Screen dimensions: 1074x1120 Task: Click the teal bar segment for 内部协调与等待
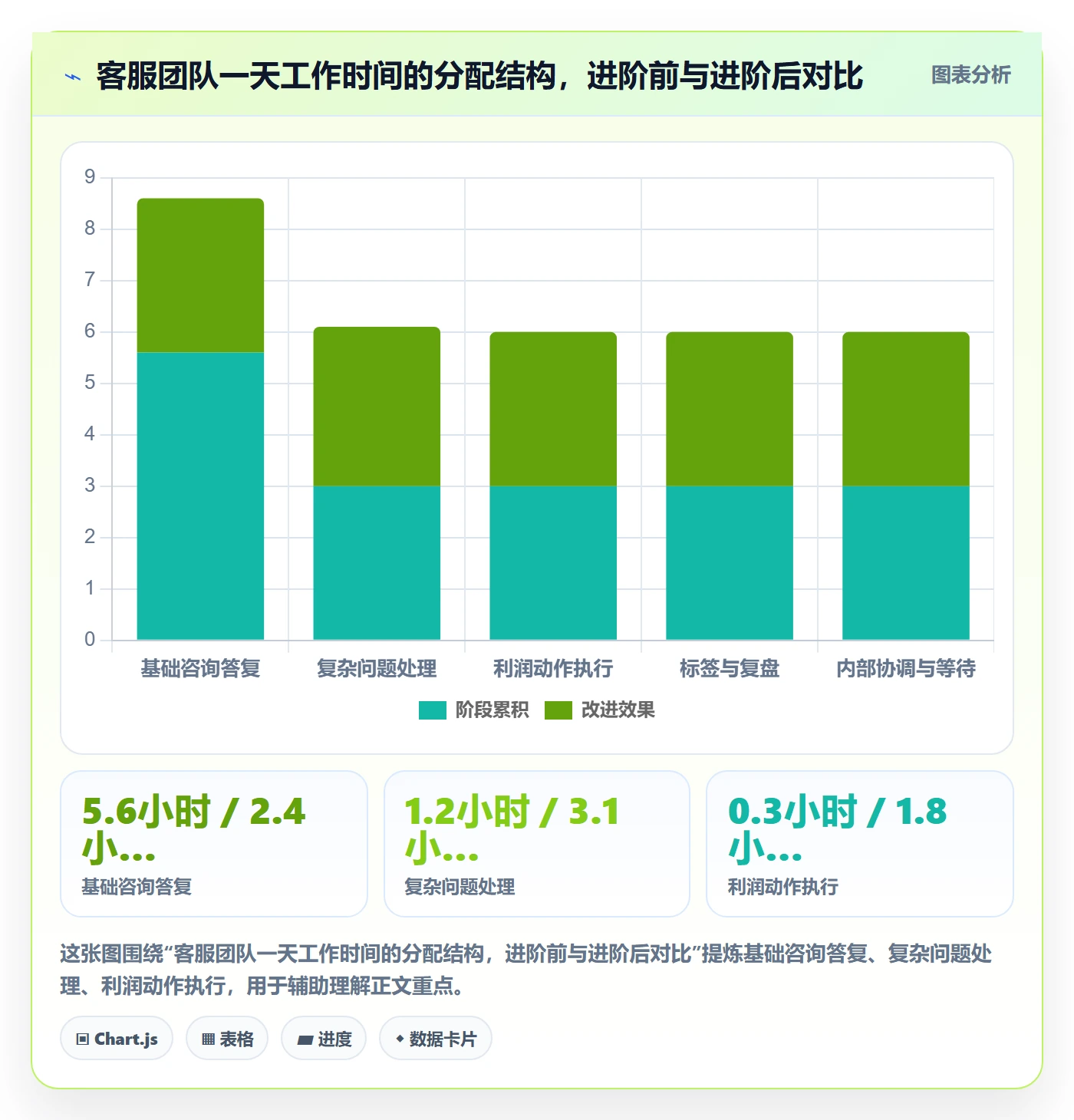click(906, 562)
